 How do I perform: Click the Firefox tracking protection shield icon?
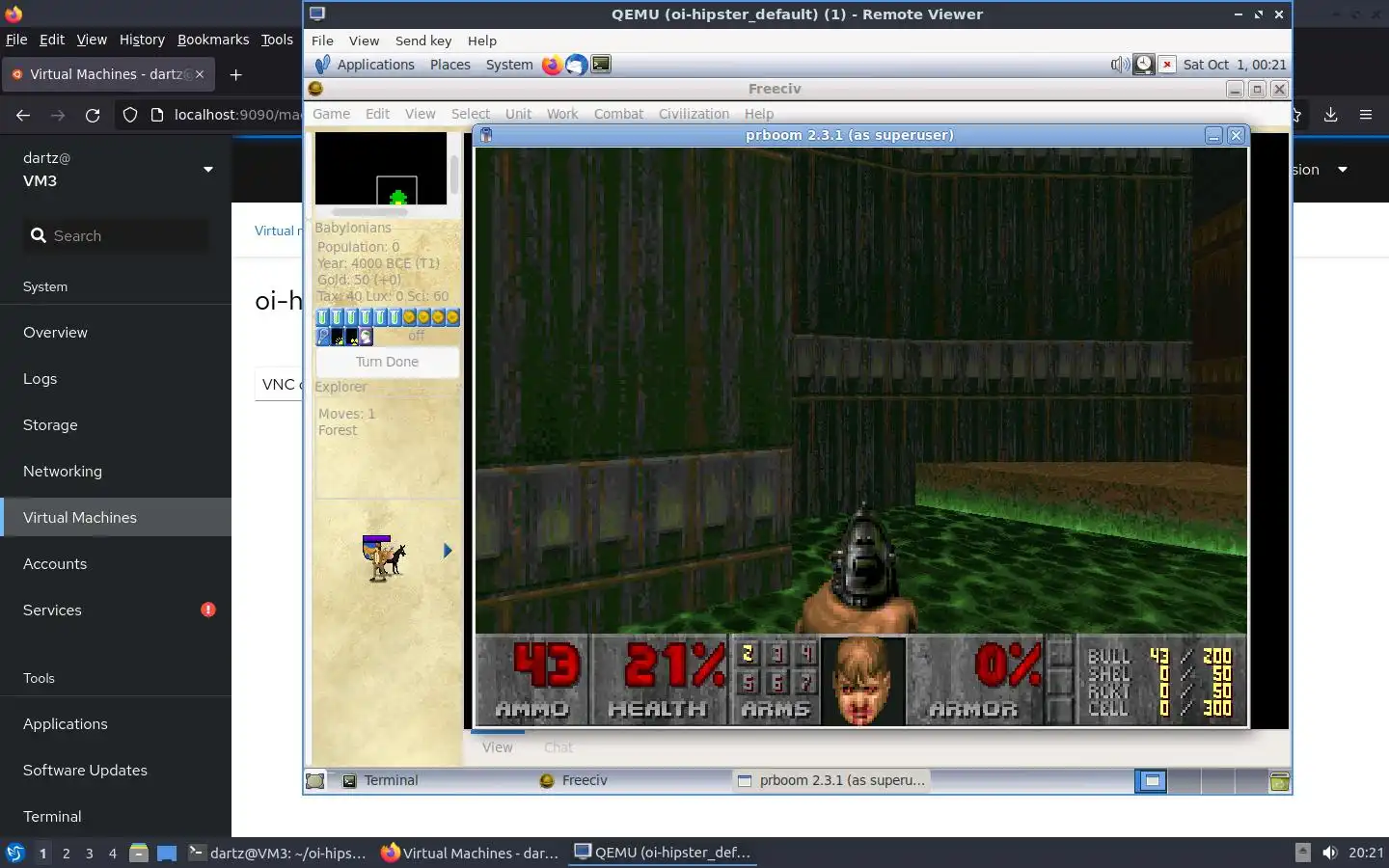point(130,115)
